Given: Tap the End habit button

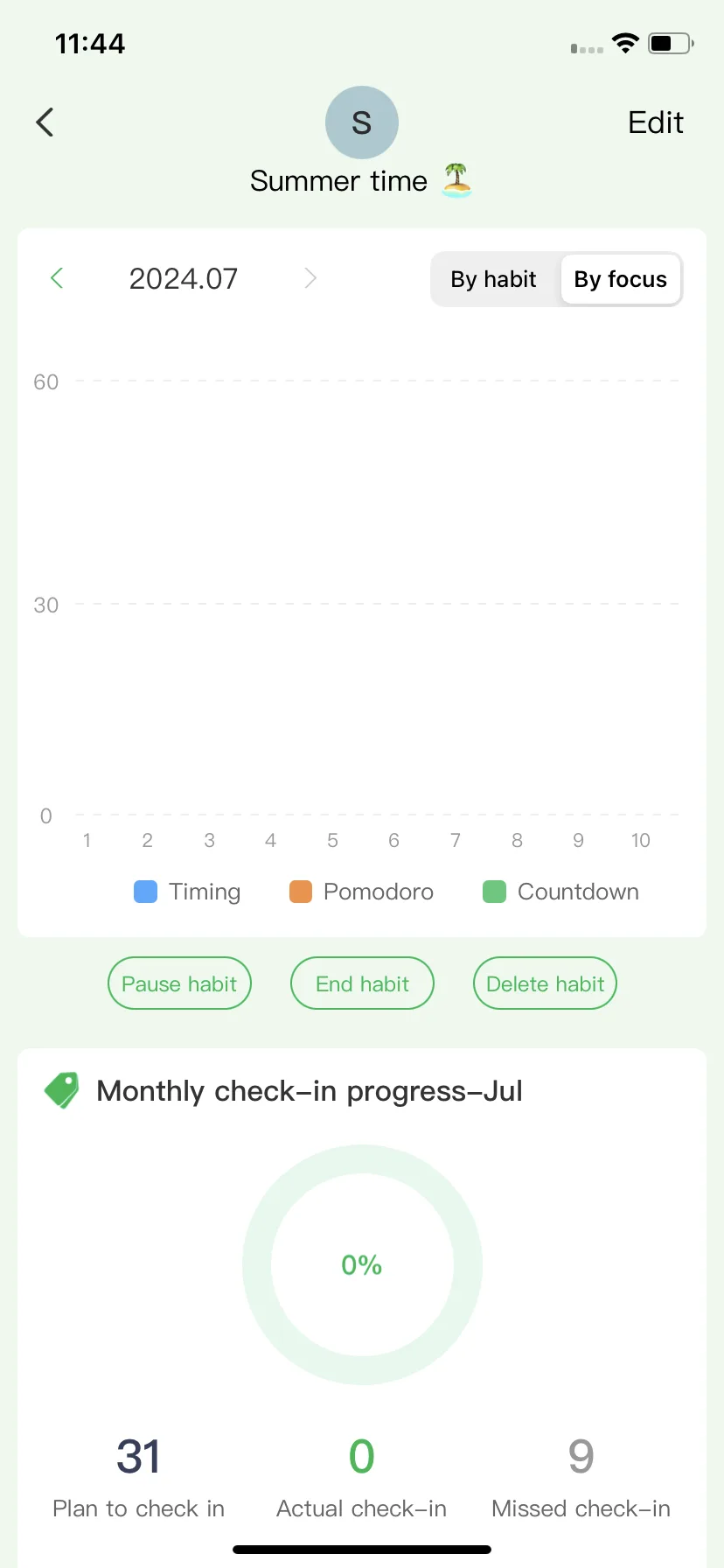Looking at the screenshot, I should click(362, 983).
